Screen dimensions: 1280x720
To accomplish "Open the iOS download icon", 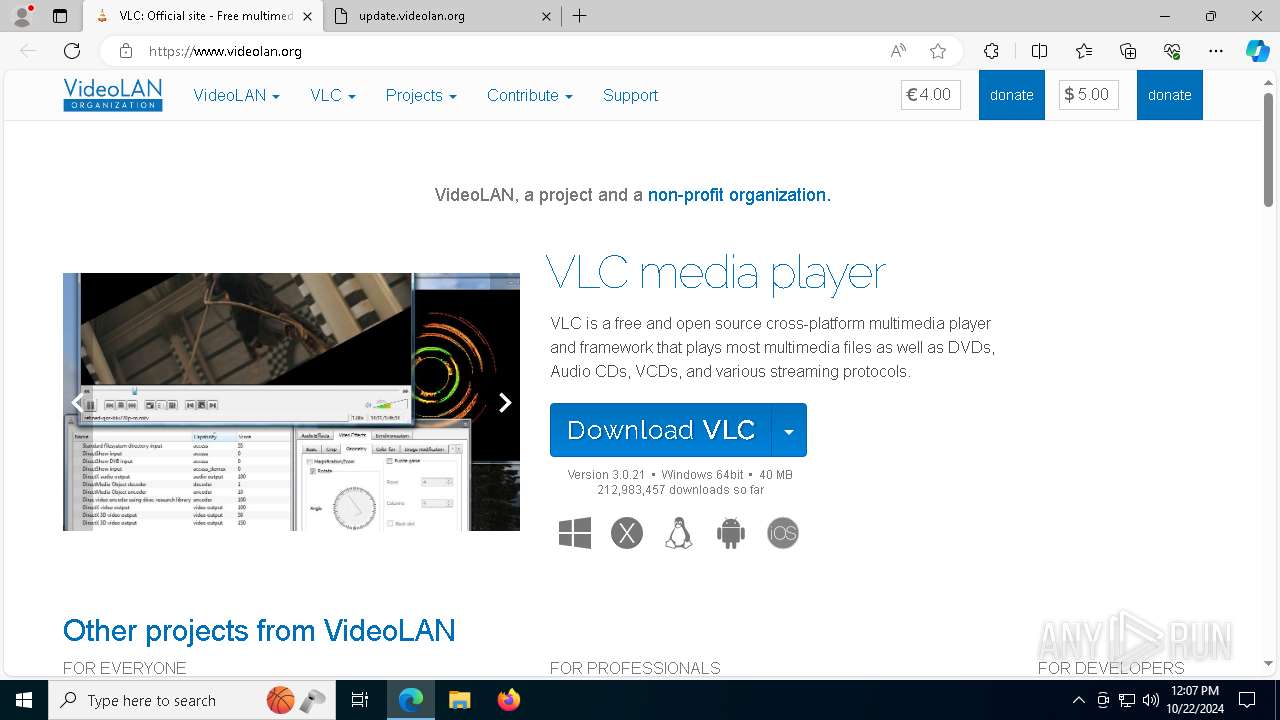I will 783,533.
